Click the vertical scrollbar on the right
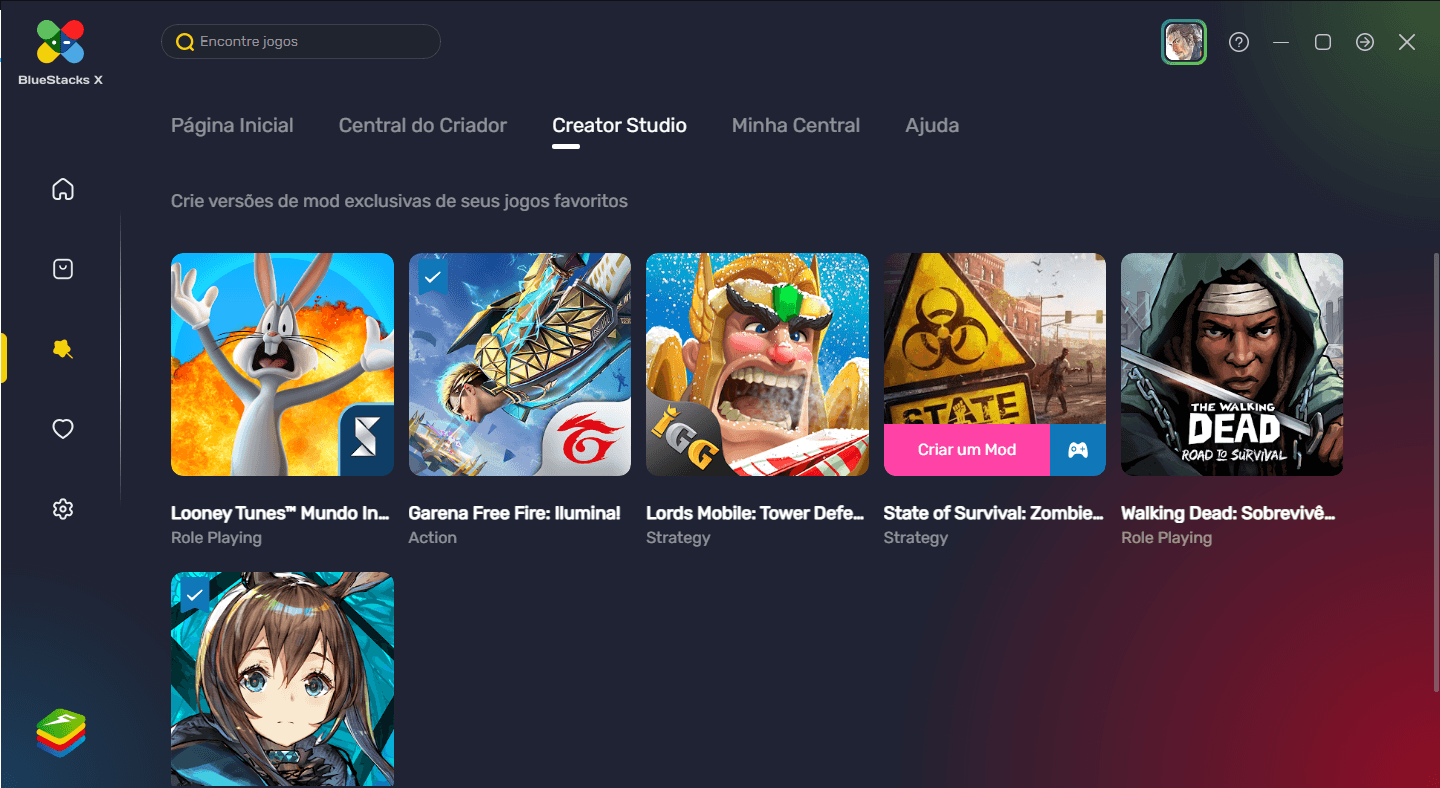This screenshot has width=1440, height=788. point(1436,470)
